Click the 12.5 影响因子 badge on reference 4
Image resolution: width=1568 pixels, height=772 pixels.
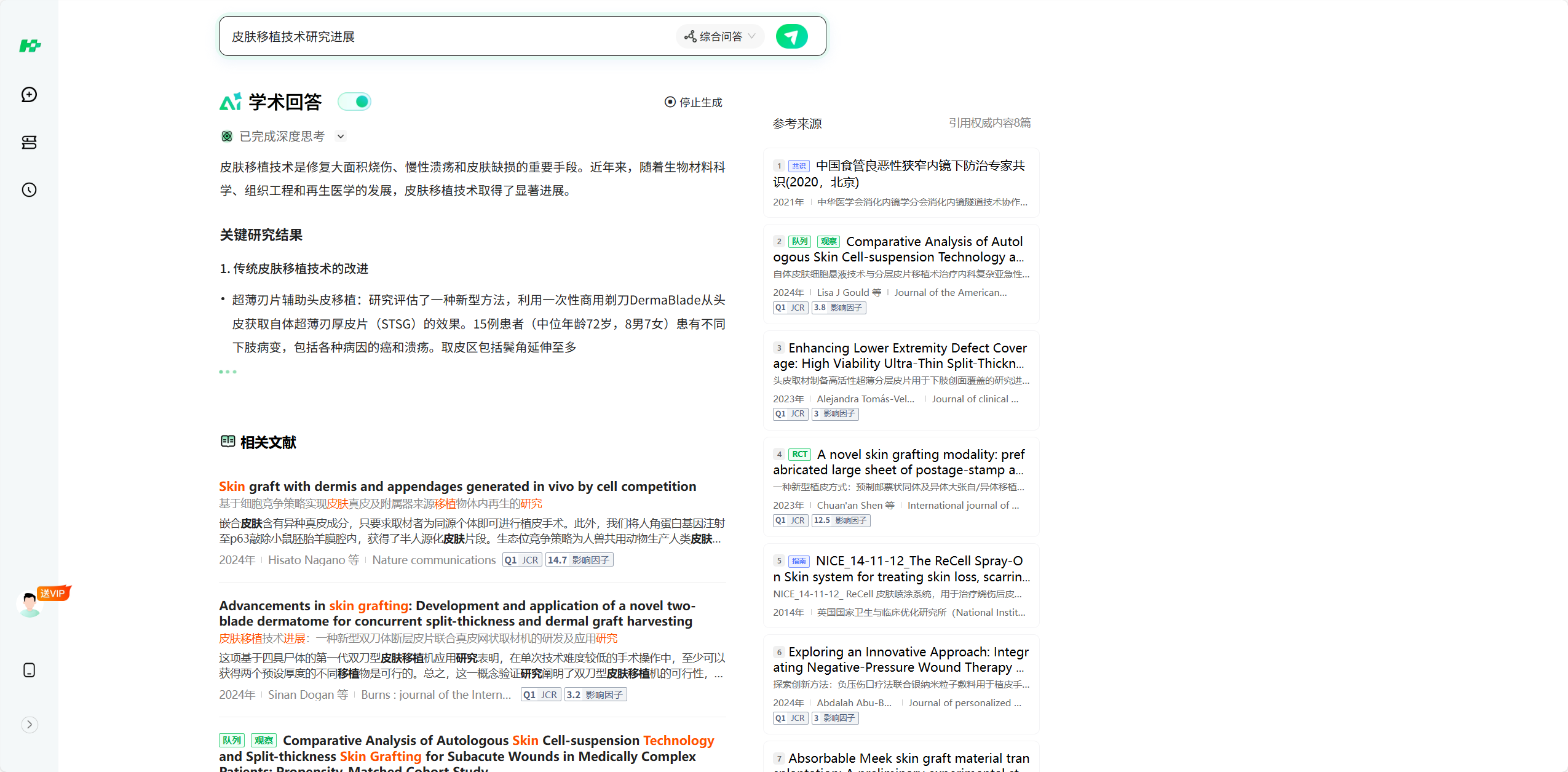click(x=841, y=520)
